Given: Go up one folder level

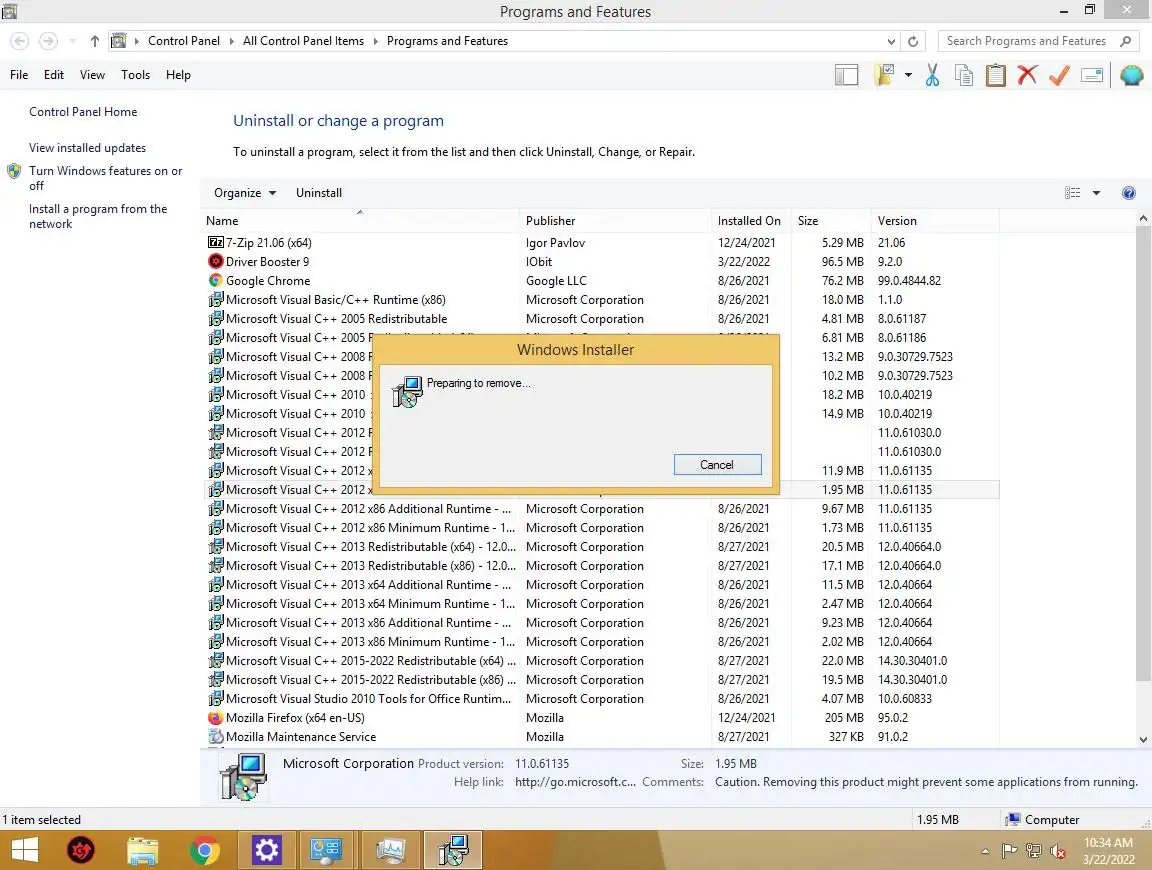Looking at the screenshot, I should pyautogui.click(x=95, y=41).
